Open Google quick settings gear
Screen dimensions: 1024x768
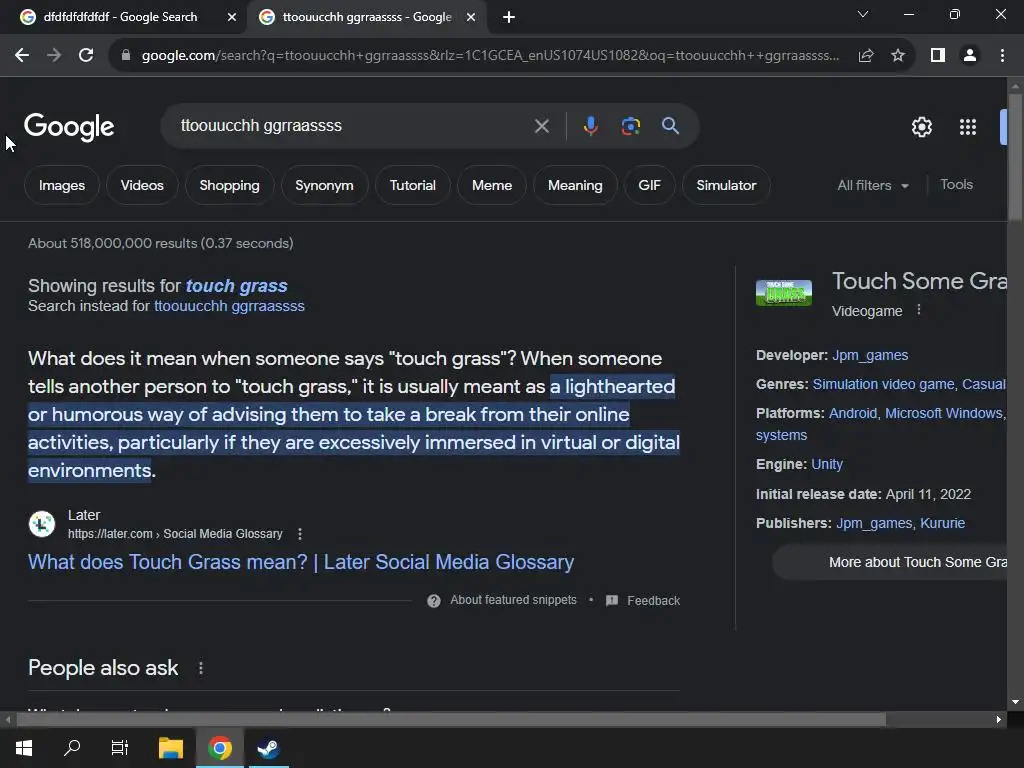(x=921, y=127)
